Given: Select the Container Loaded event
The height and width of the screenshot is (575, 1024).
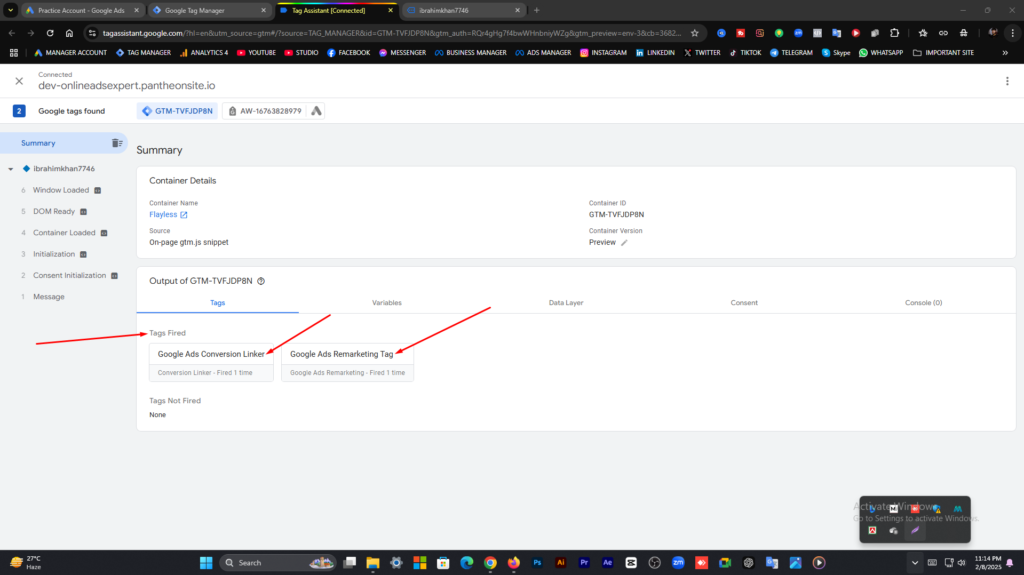Looking at the screenshot, I should click(x=64, y=233).
